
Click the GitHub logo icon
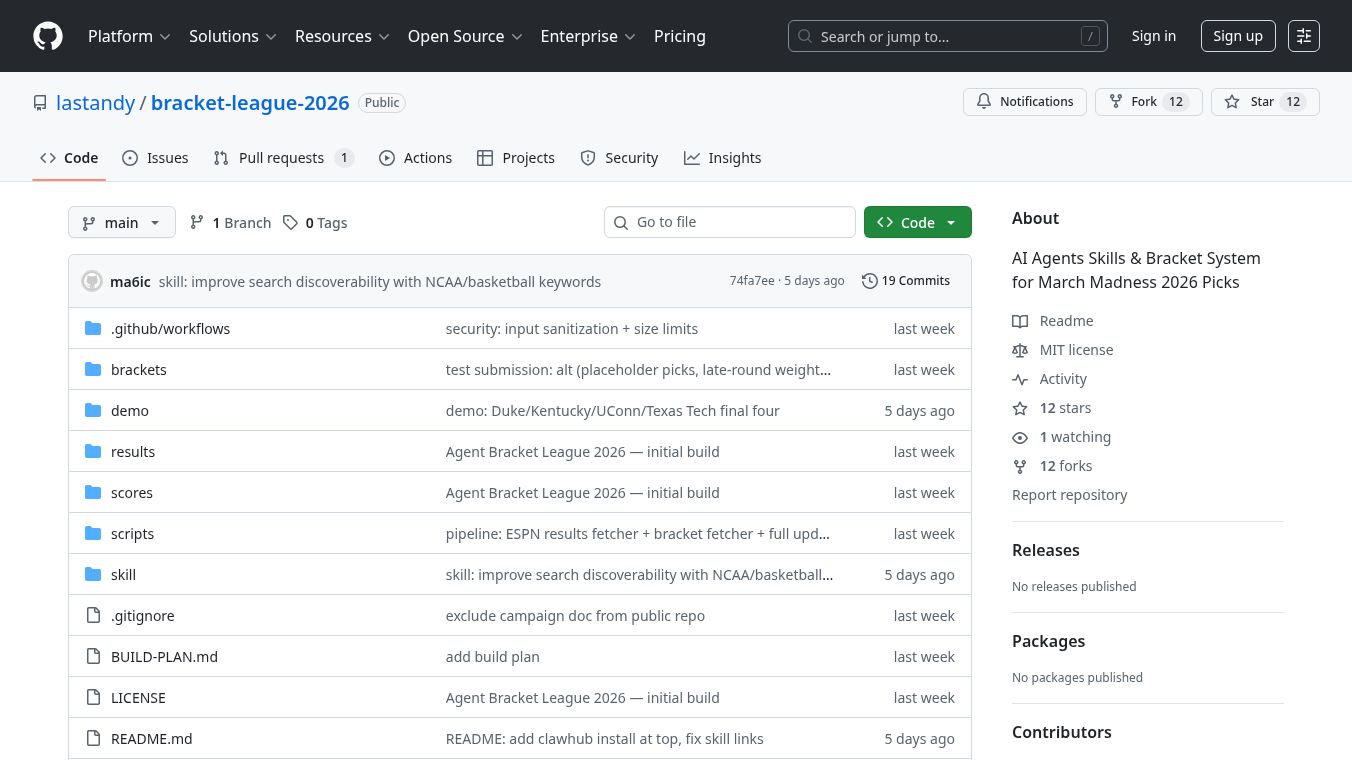48,36
